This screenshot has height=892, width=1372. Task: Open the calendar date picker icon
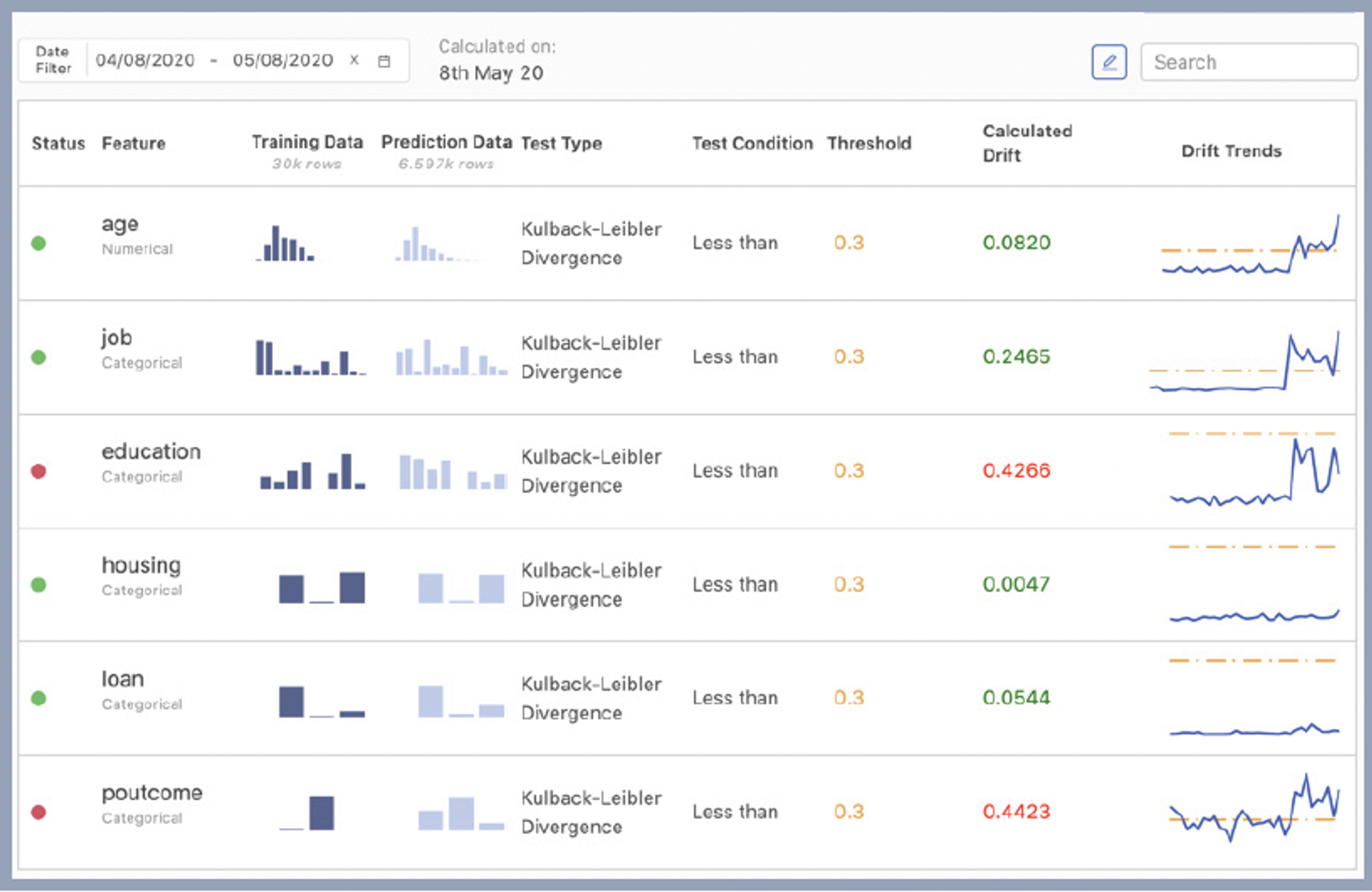coord(384,61)
